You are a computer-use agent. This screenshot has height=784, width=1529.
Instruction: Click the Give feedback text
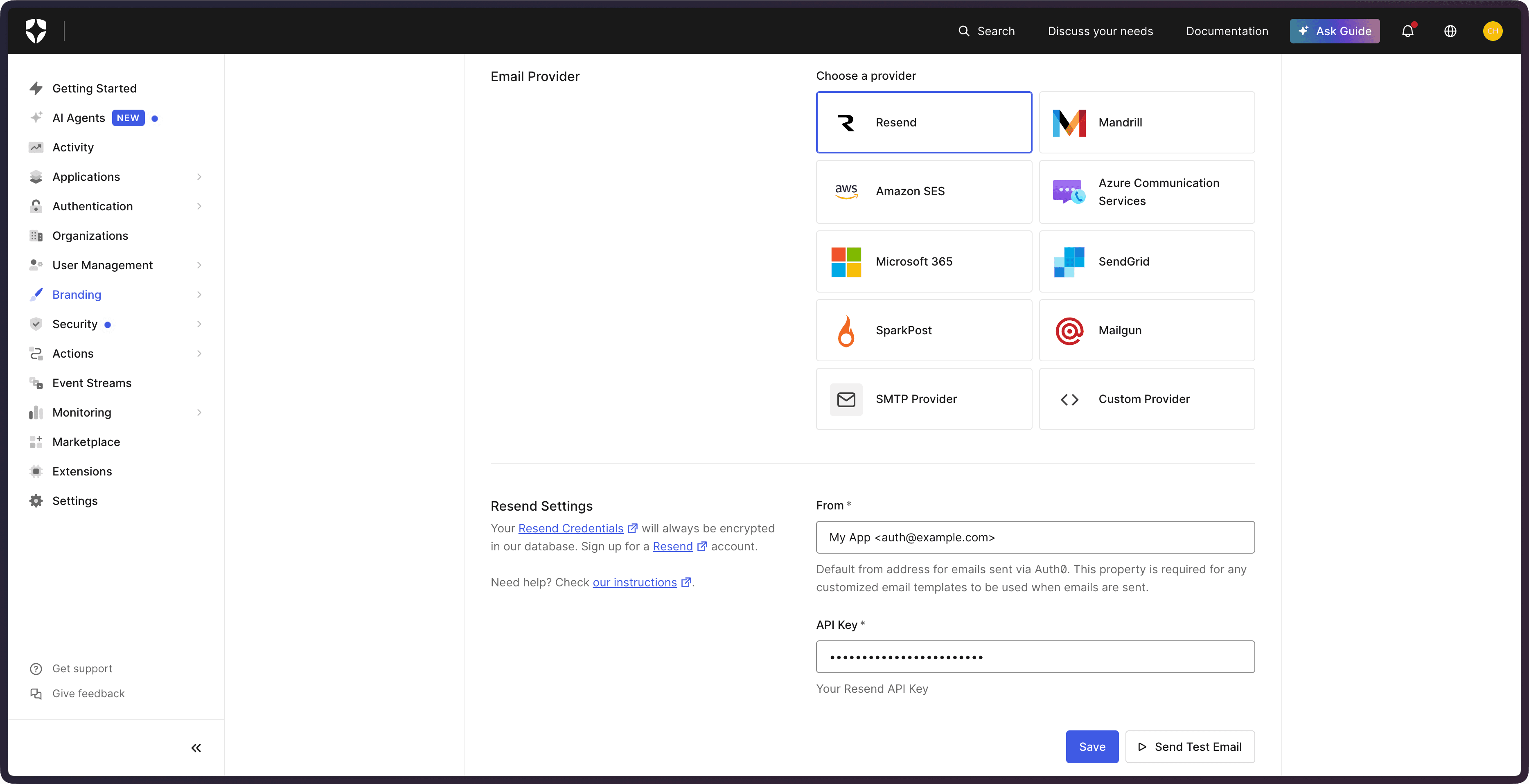coord(88,694)
